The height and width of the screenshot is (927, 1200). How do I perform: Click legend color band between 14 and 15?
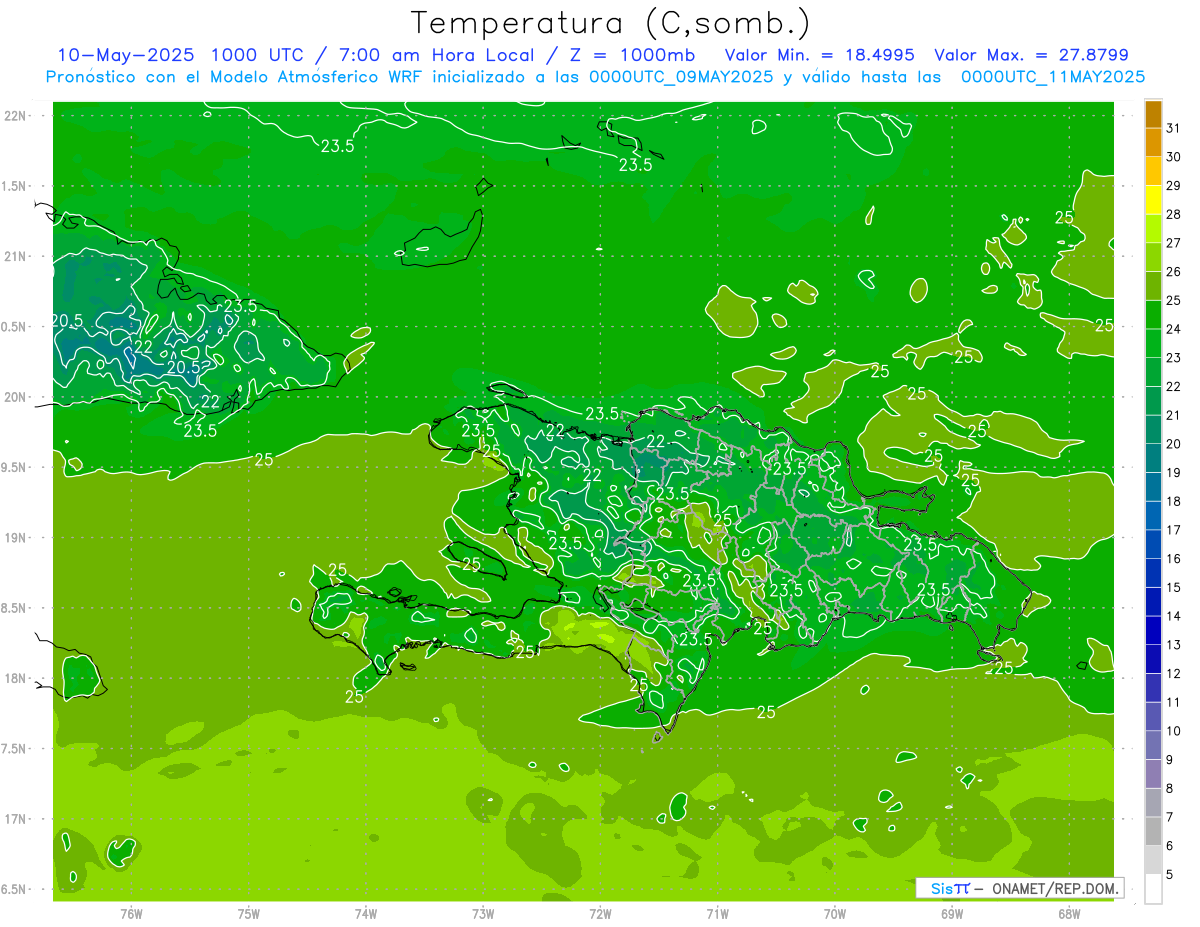(1153, 602)
